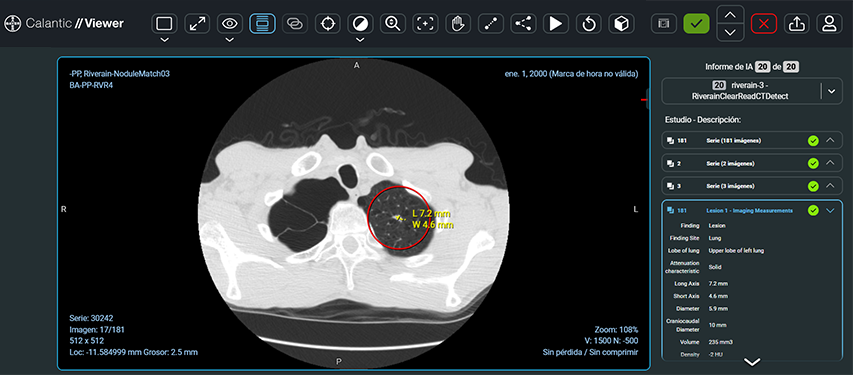
Task: Select the layout rectangle tool
Action: (164, 23)
